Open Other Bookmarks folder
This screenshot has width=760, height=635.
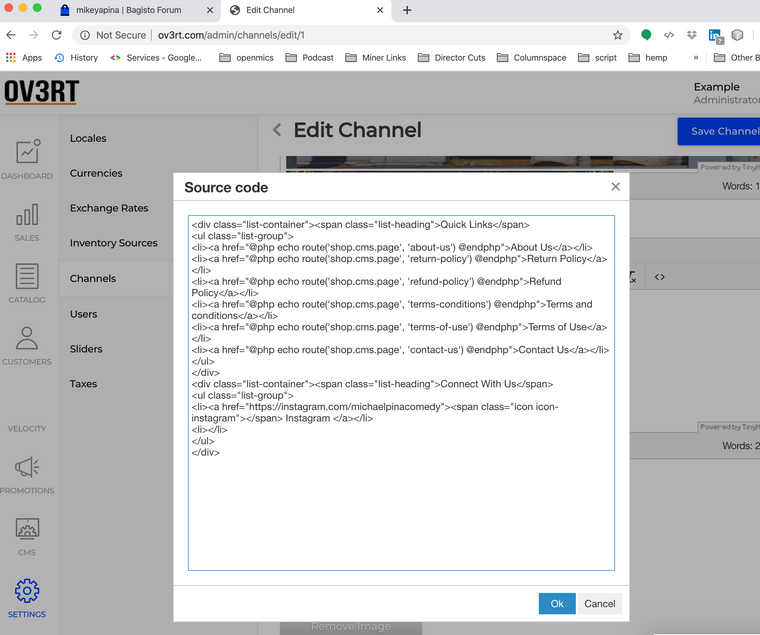737,58
